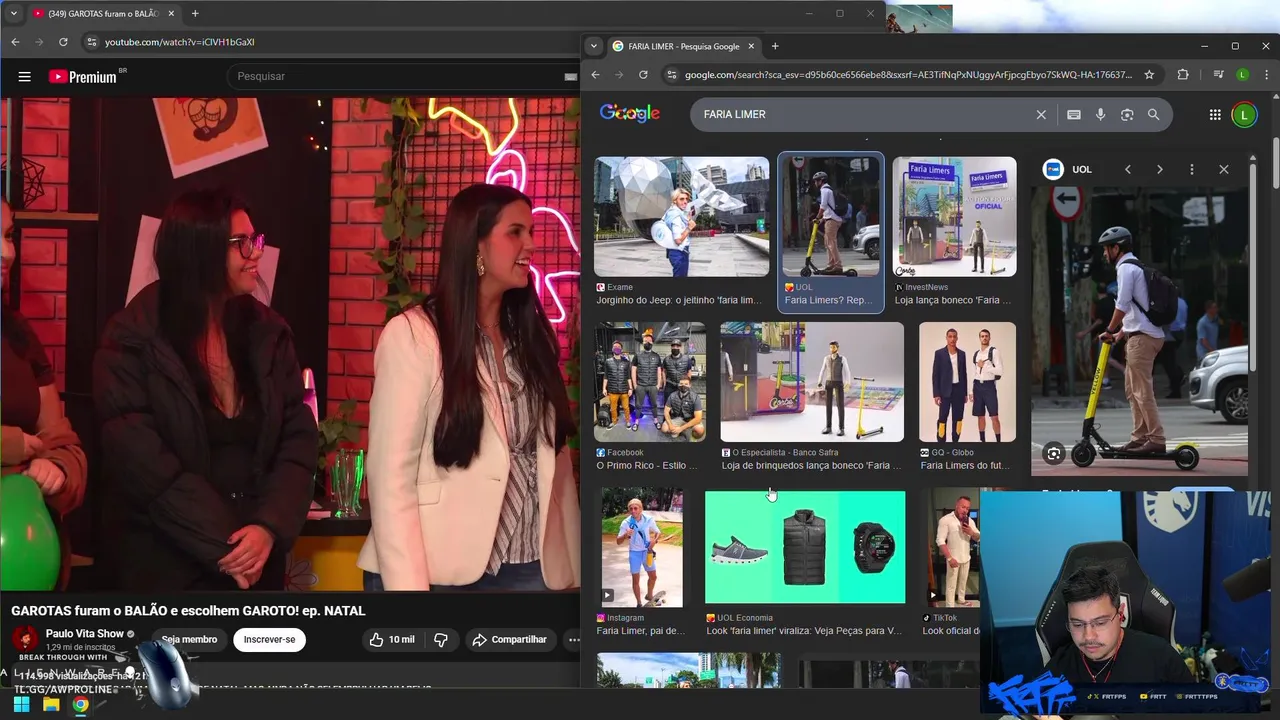Open site info icon beside youtube.com URL
This screenshot has width=1280, height=720.
pyautogui.click(x=91, y=42)
